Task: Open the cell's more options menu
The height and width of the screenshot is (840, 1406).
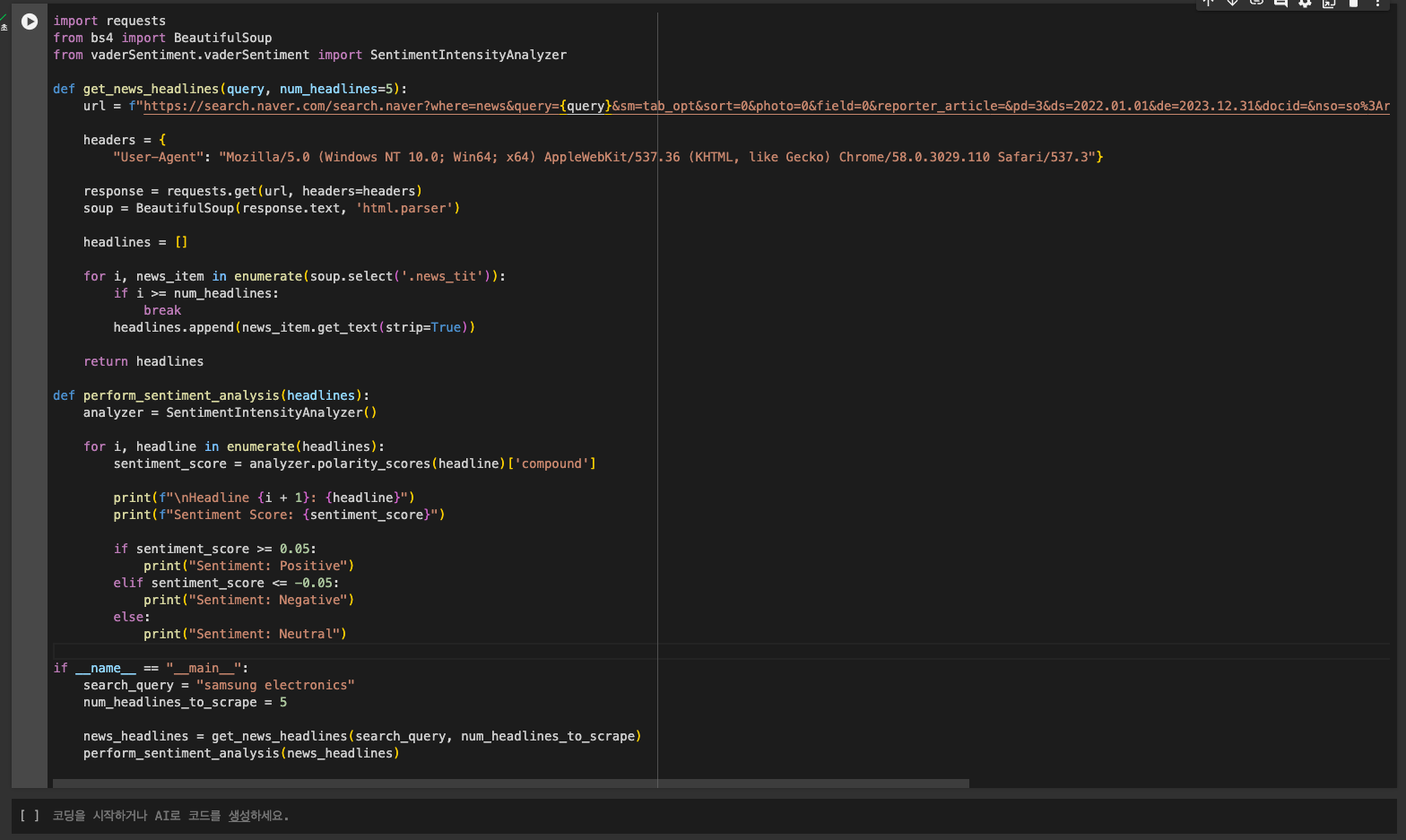Action: [x=1377, y=3]
